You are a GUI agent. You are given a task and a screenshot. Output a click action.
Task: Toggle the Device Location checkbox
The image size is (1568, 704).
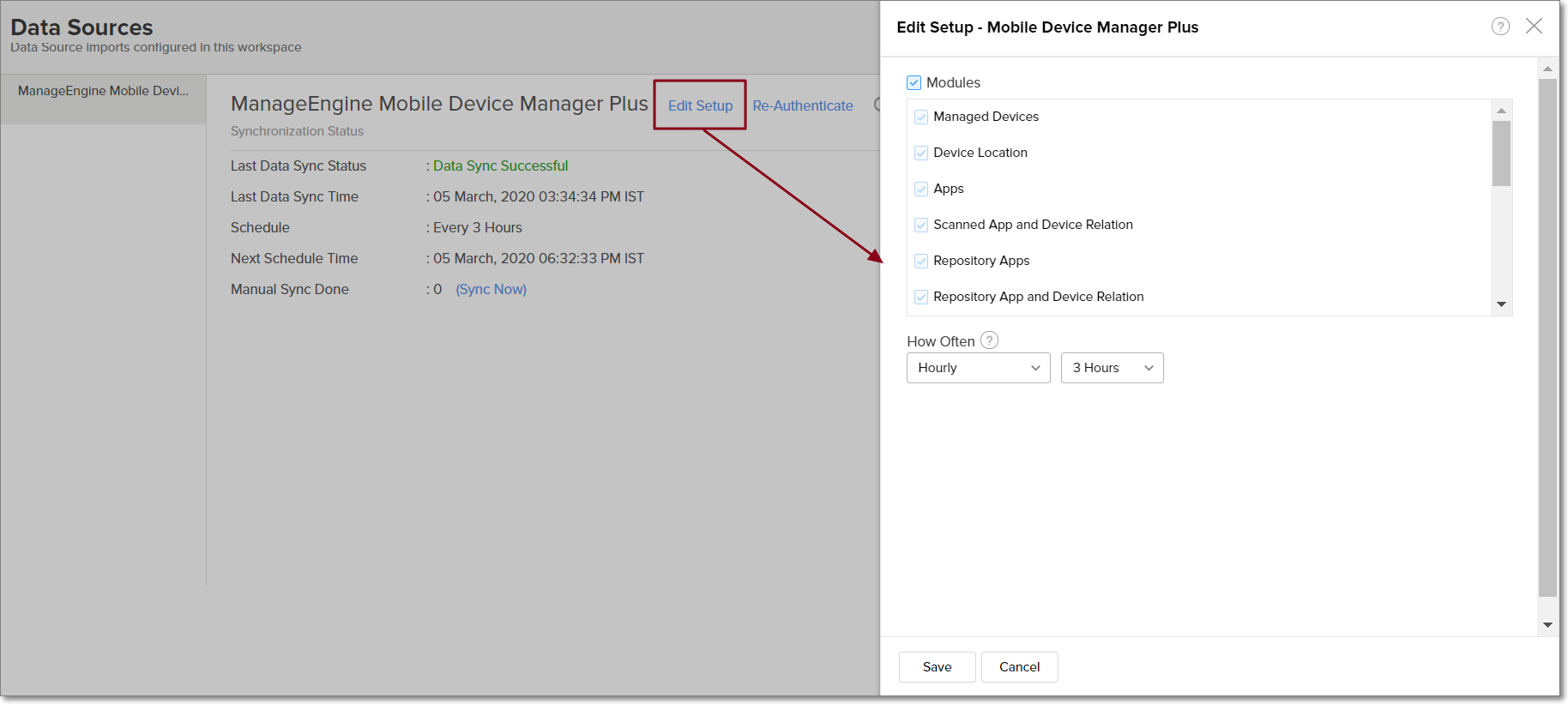(x=921, y=153)
